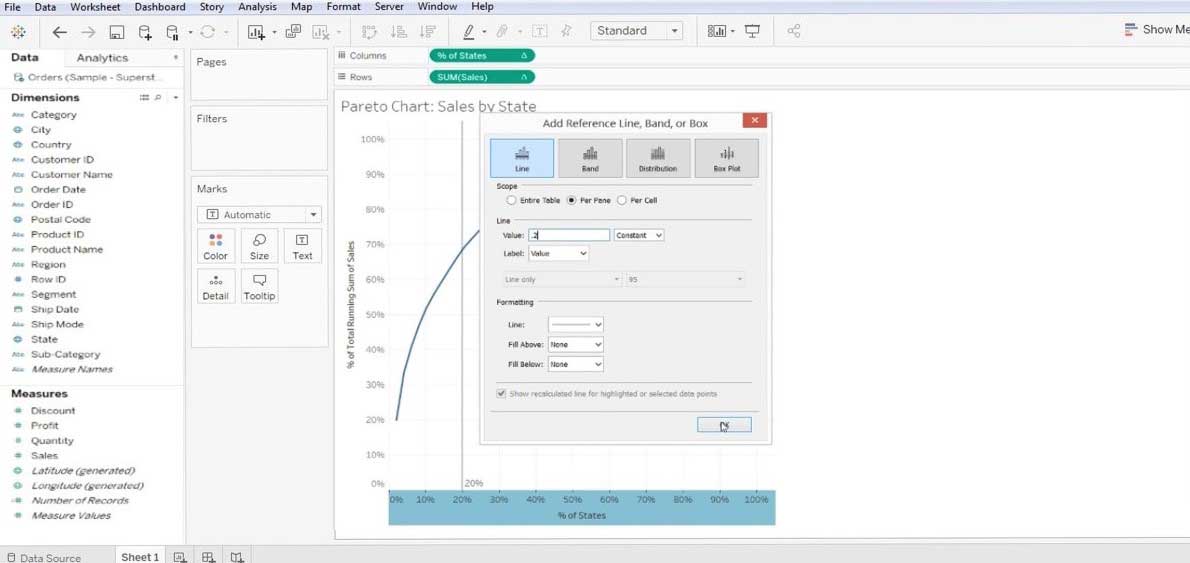Click the Tableau logo start icon
This screenshot has height=563, width=1190.
point(18,31)
